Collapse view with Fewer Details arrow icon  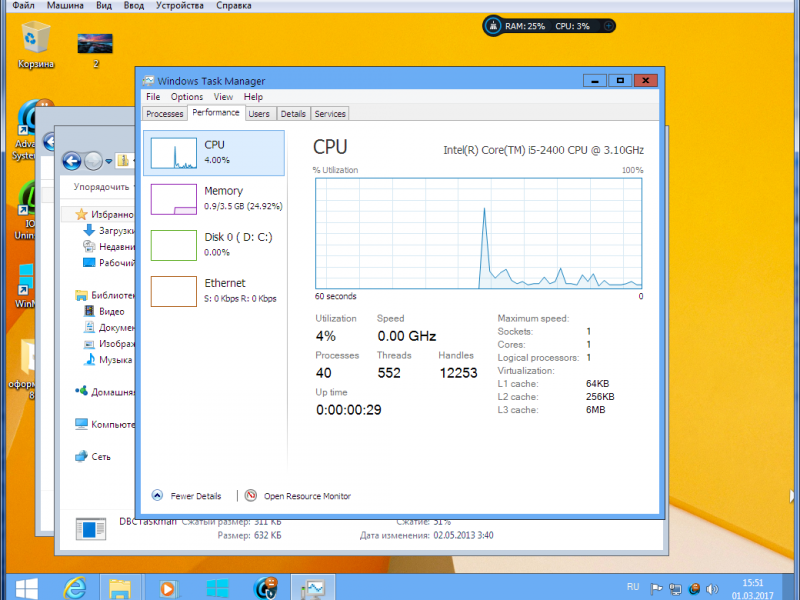click(x=157, y=495)
